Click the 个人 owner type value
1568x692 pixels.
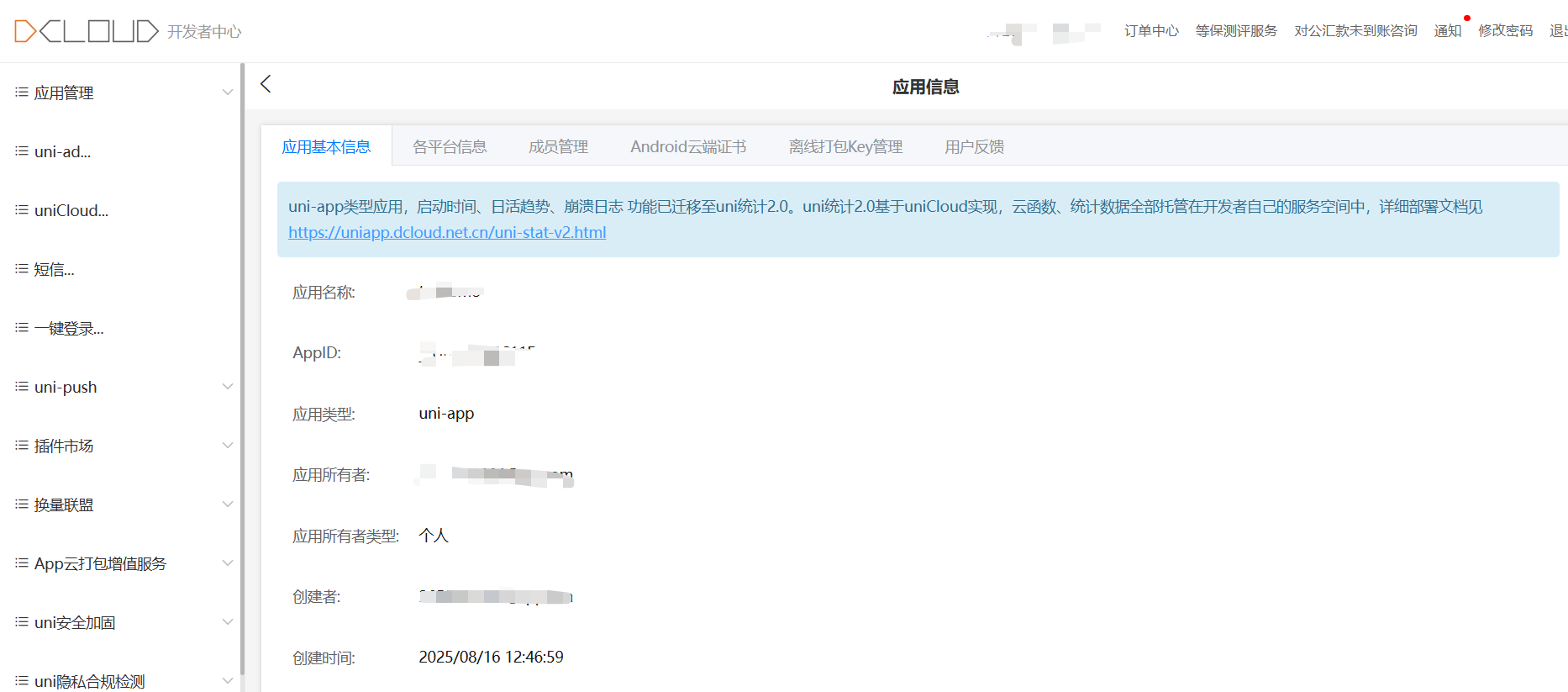pos(434,536)
